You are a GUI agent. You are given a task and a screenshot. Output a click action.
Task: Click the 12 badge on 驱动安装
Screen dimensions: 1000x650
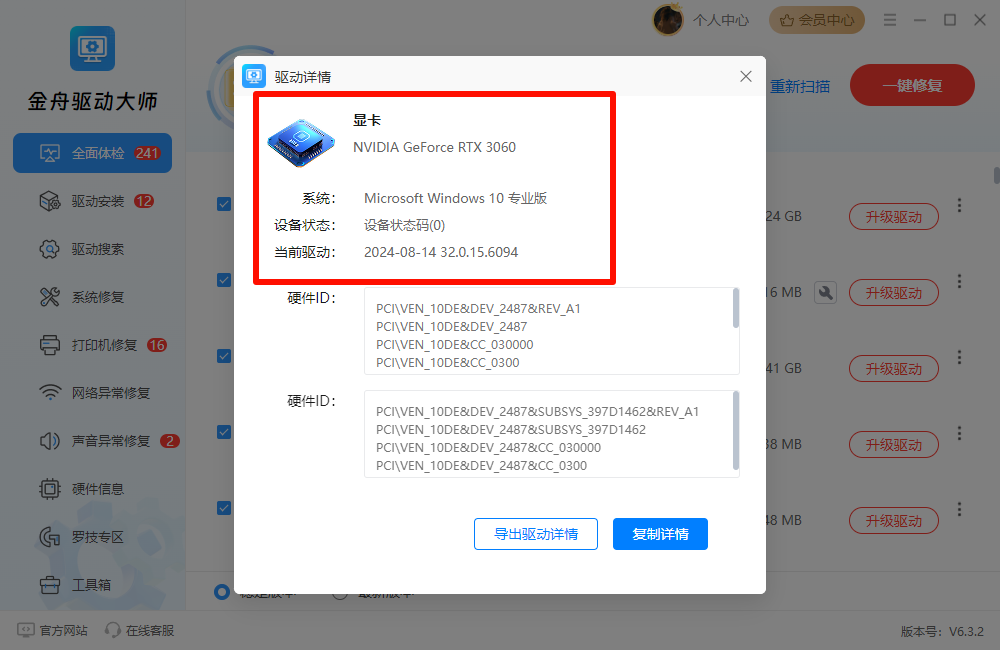click(143, 202)
